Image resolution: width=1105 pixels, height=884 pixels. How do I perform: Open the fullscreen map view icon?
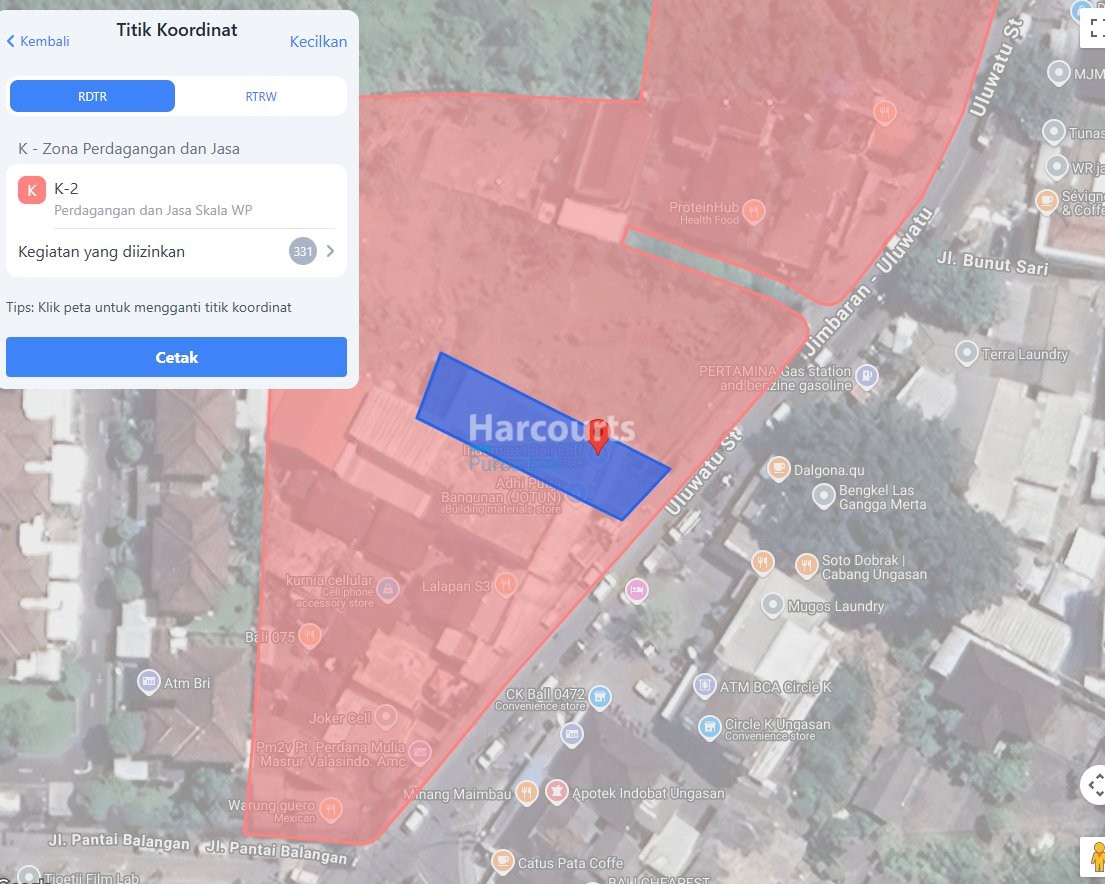coord(1094,27)
